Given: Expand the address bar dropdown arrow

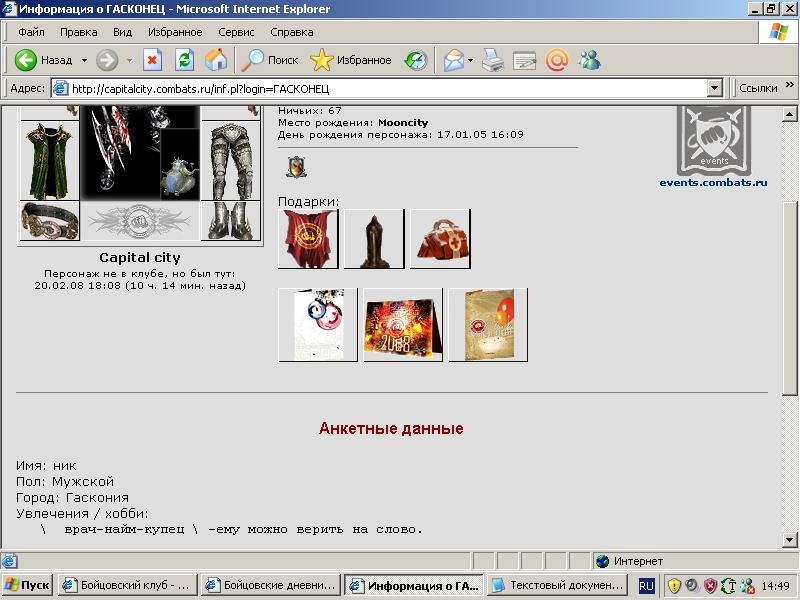Looking at the screenshot, I should tap(715, 89).
